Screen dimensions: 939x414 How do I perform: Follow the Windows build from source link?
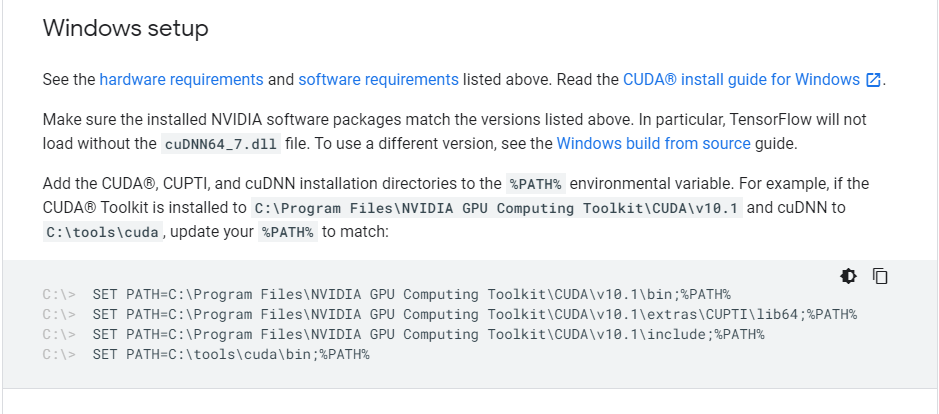coord(653,143)
